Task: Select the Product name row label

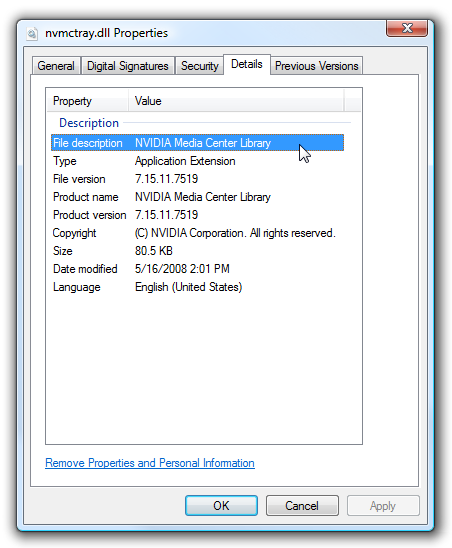Action: tap(86, 197)
